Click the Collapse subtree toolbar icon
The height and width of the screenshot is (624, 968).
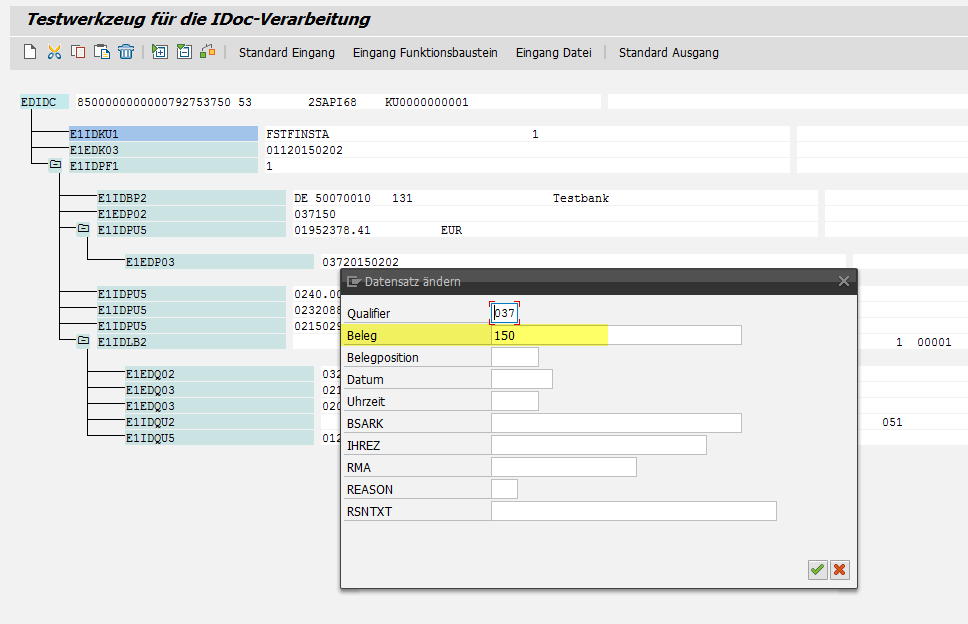coord(184,52)
